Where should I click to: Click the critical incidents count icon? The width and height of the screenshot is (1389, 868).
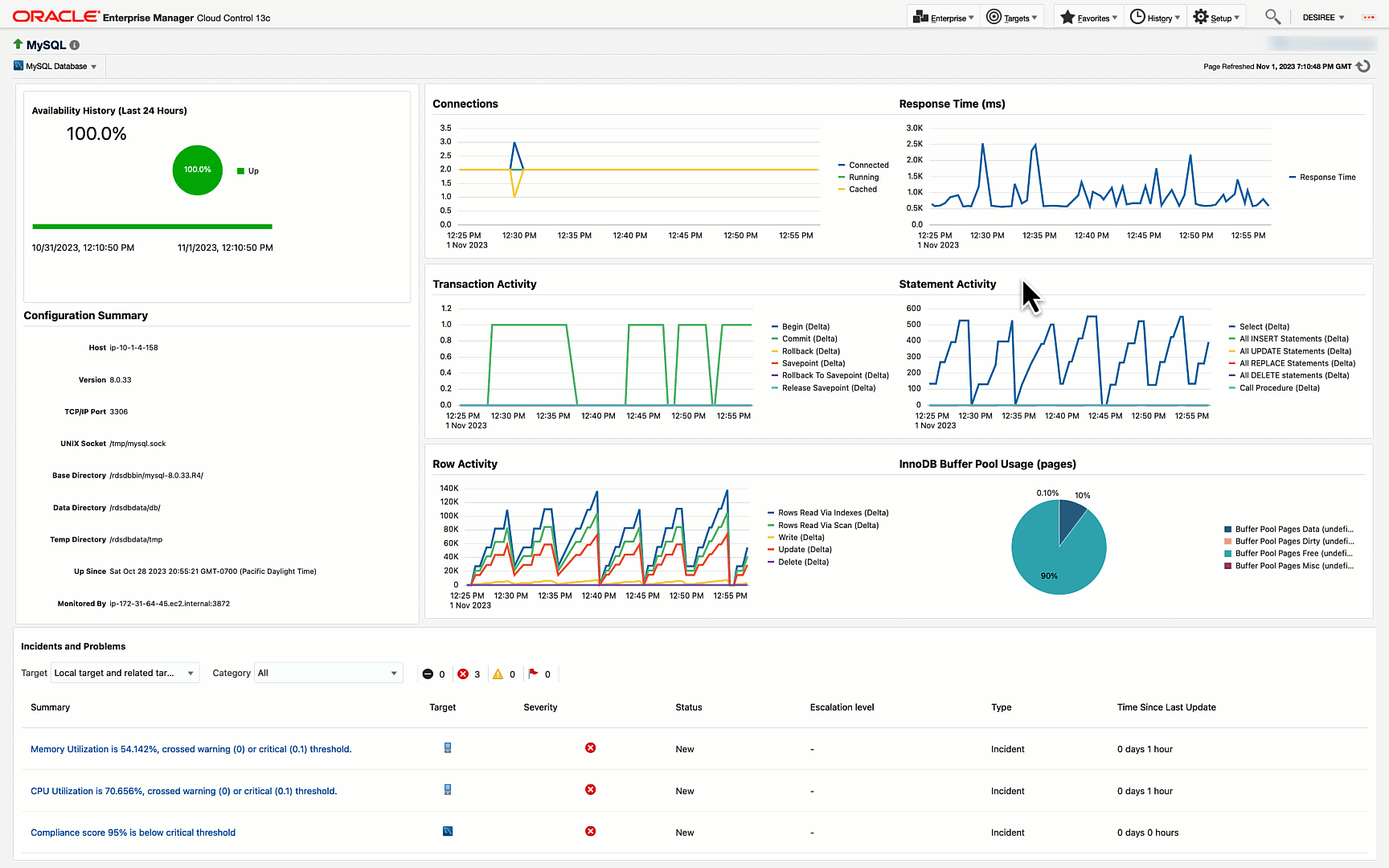(x=463, y=674)
